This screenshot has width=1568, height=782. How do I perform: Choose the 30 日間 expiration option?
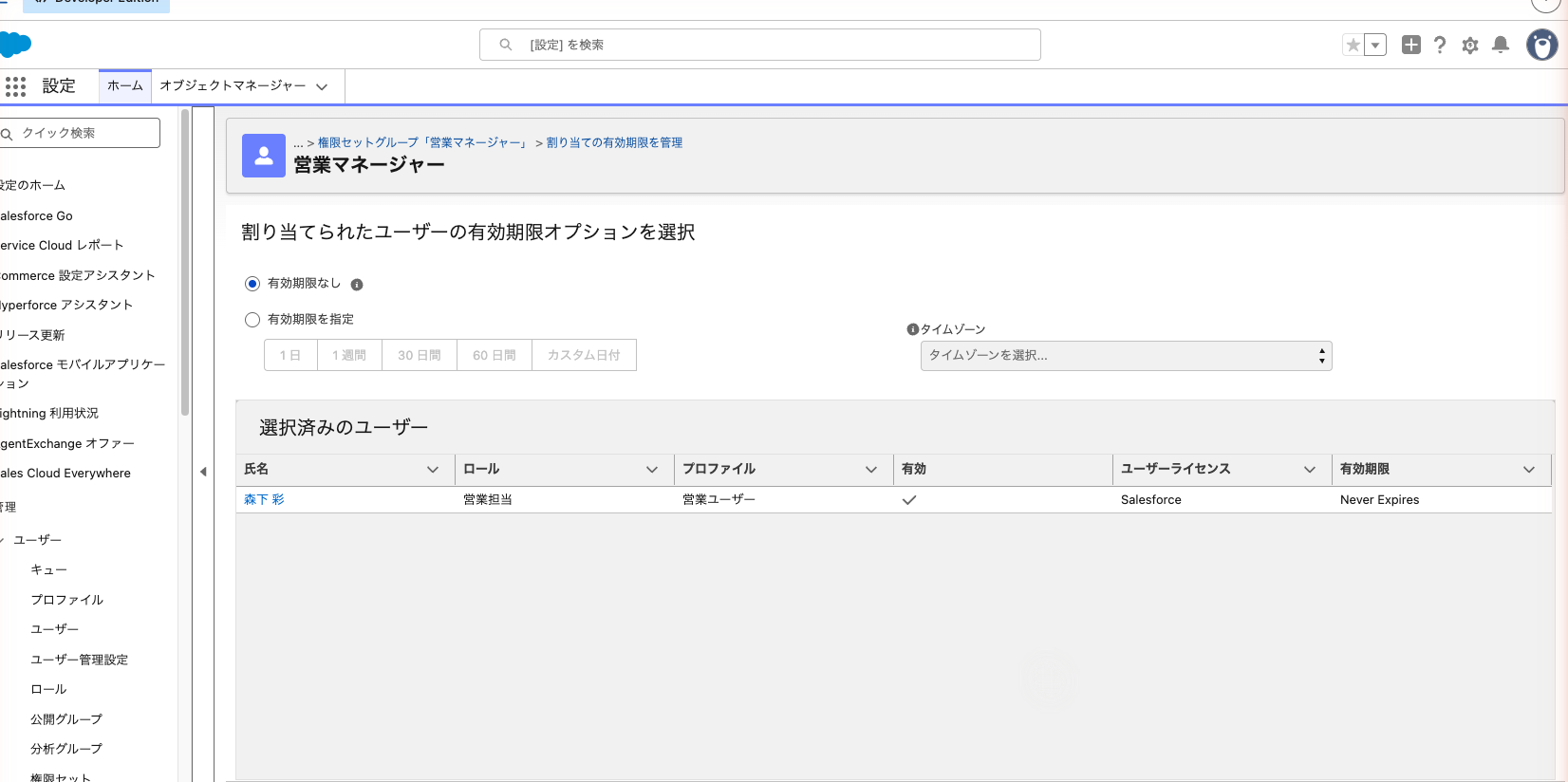pyautogui.click(x=420, y=355)
